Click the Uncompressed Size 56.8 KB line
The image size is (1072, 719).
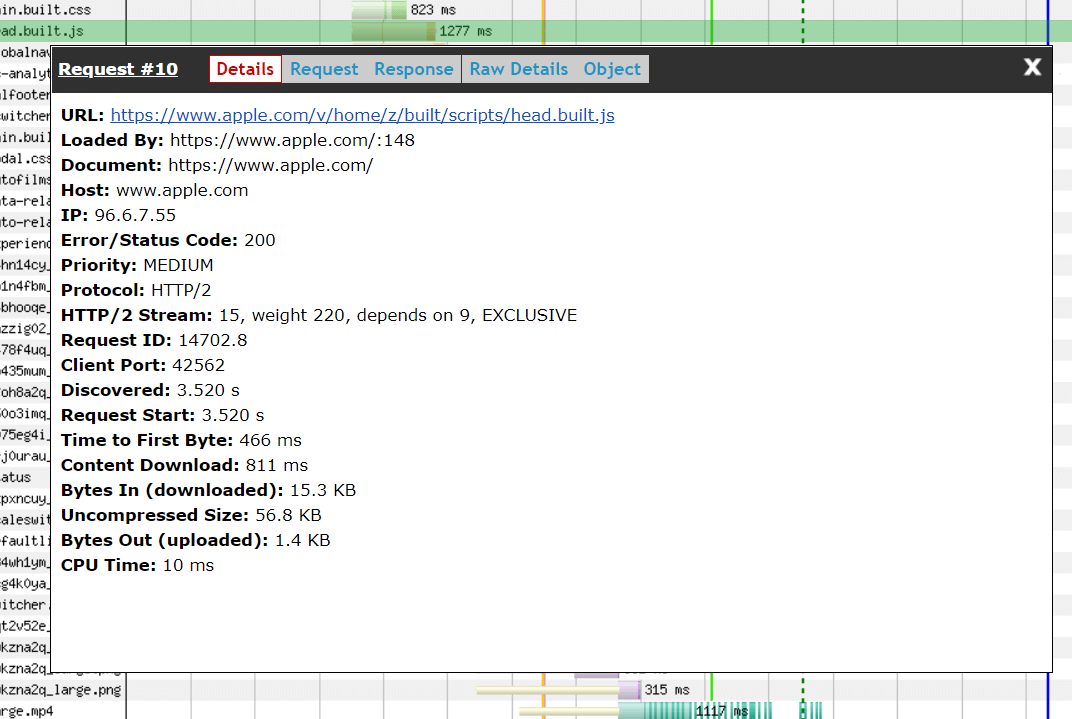tap(191, 515)
